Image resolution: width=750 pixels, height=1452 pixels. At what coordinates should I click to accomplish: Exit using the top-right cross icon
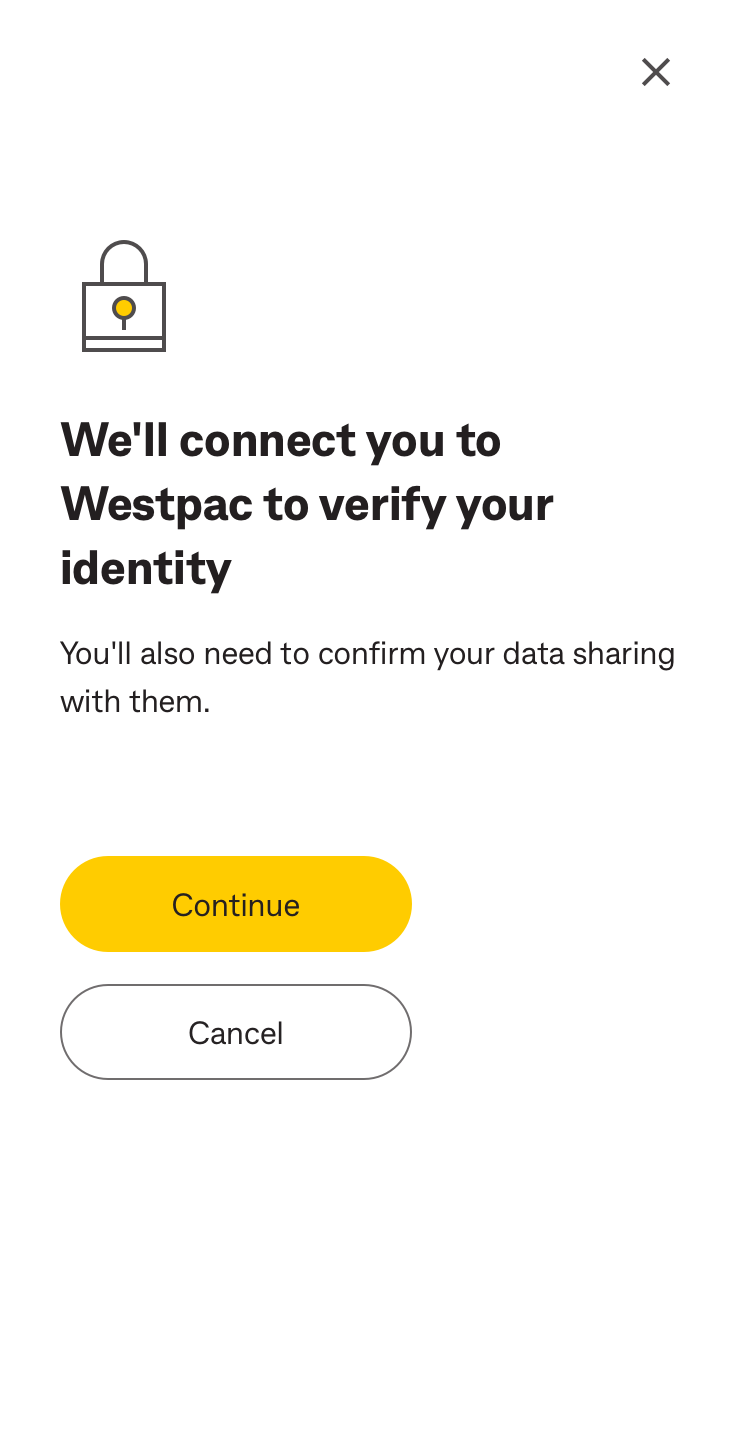[656, 72]
